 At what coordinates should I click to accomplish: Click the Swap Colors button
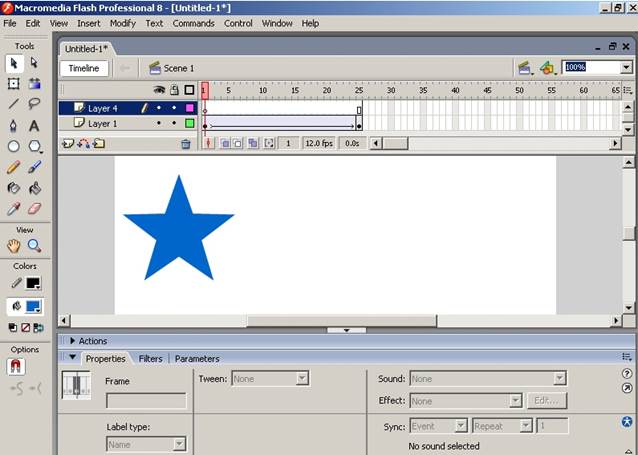pyautogui.click(x=39, y=328)
